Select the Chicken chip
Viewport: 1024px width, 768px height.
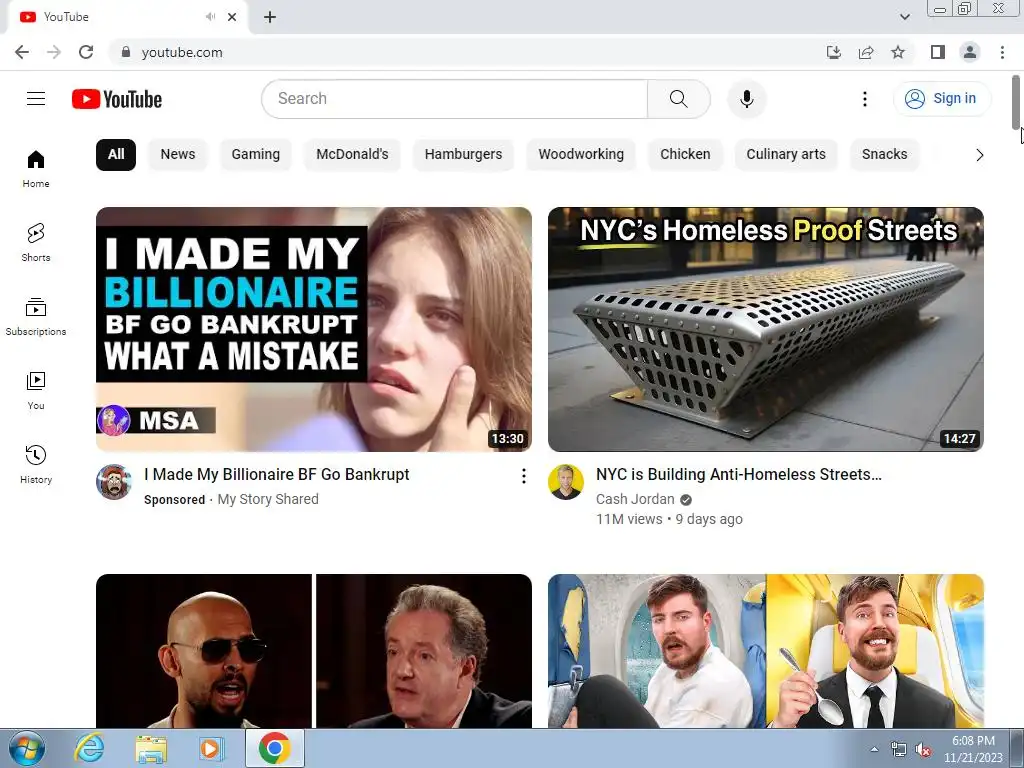(685, 155)
